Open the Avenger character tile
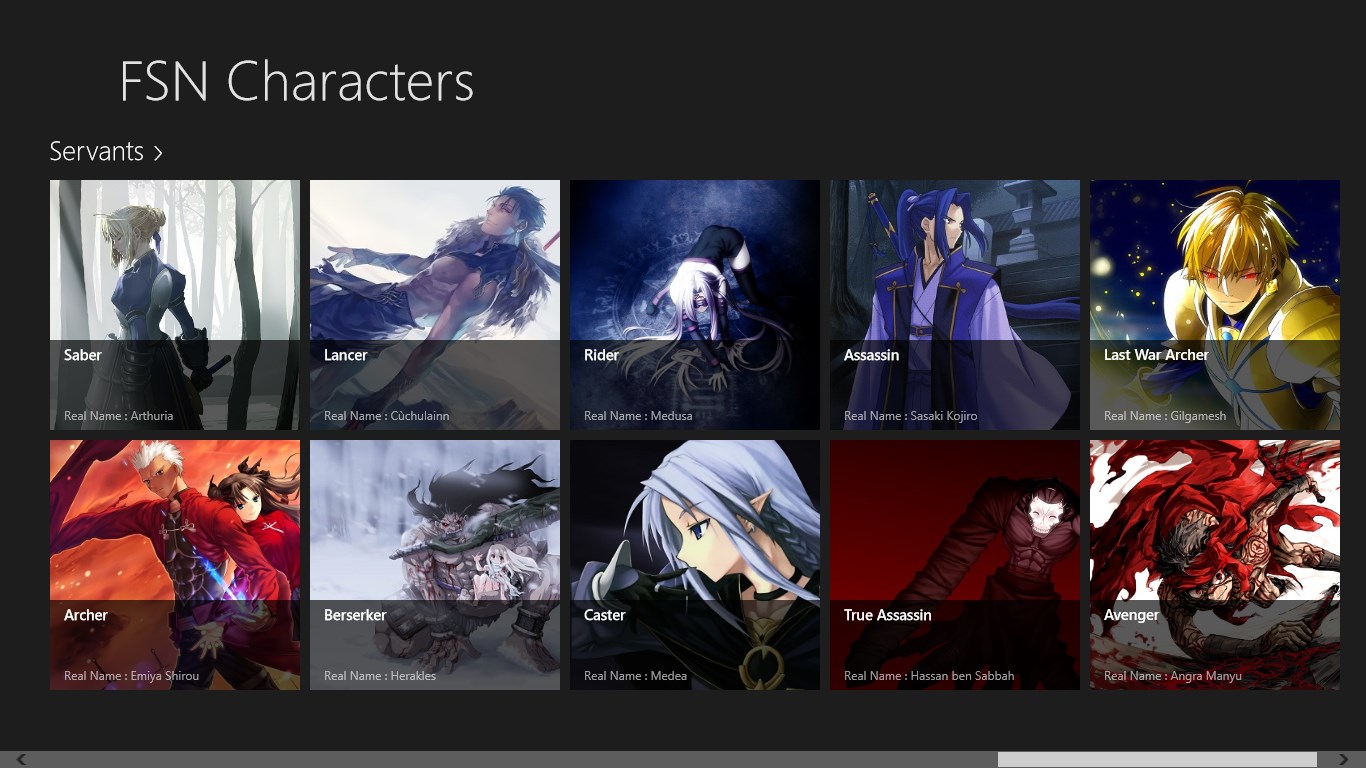This screenshot has height=768, width=1366. (1215, 565)
